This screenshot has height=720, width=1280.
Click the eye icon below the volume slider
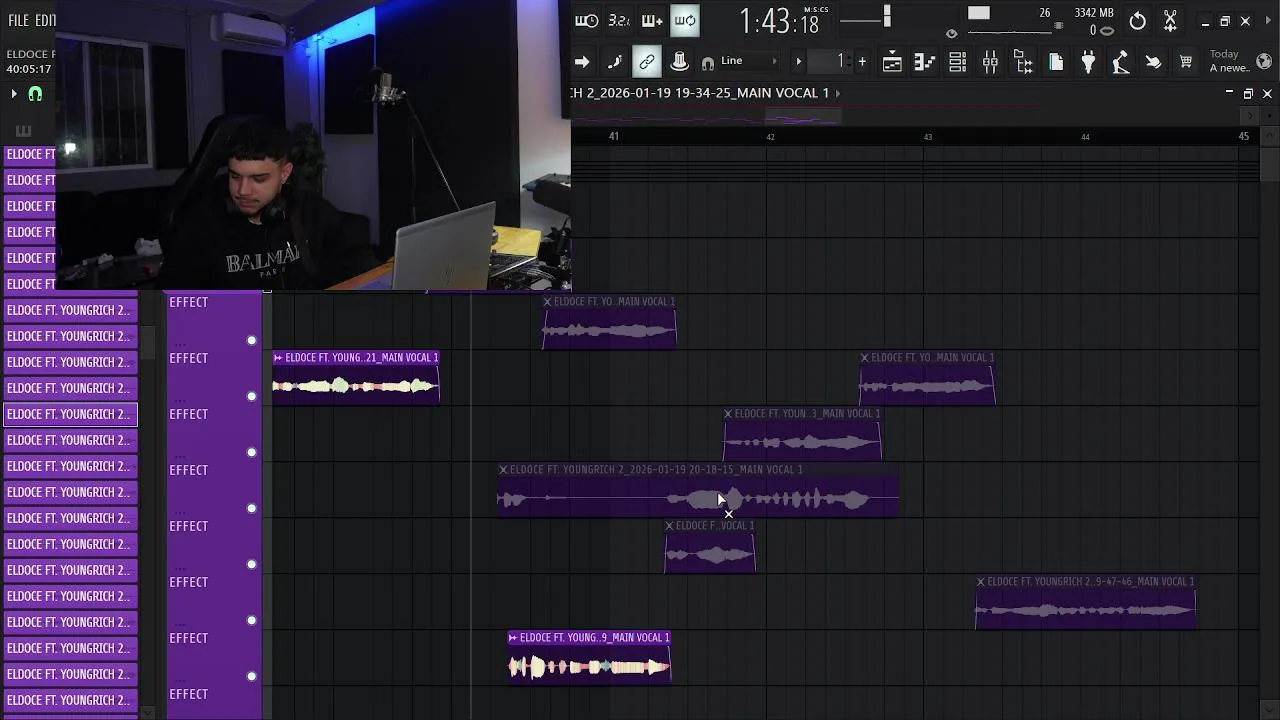coord(951,34)
